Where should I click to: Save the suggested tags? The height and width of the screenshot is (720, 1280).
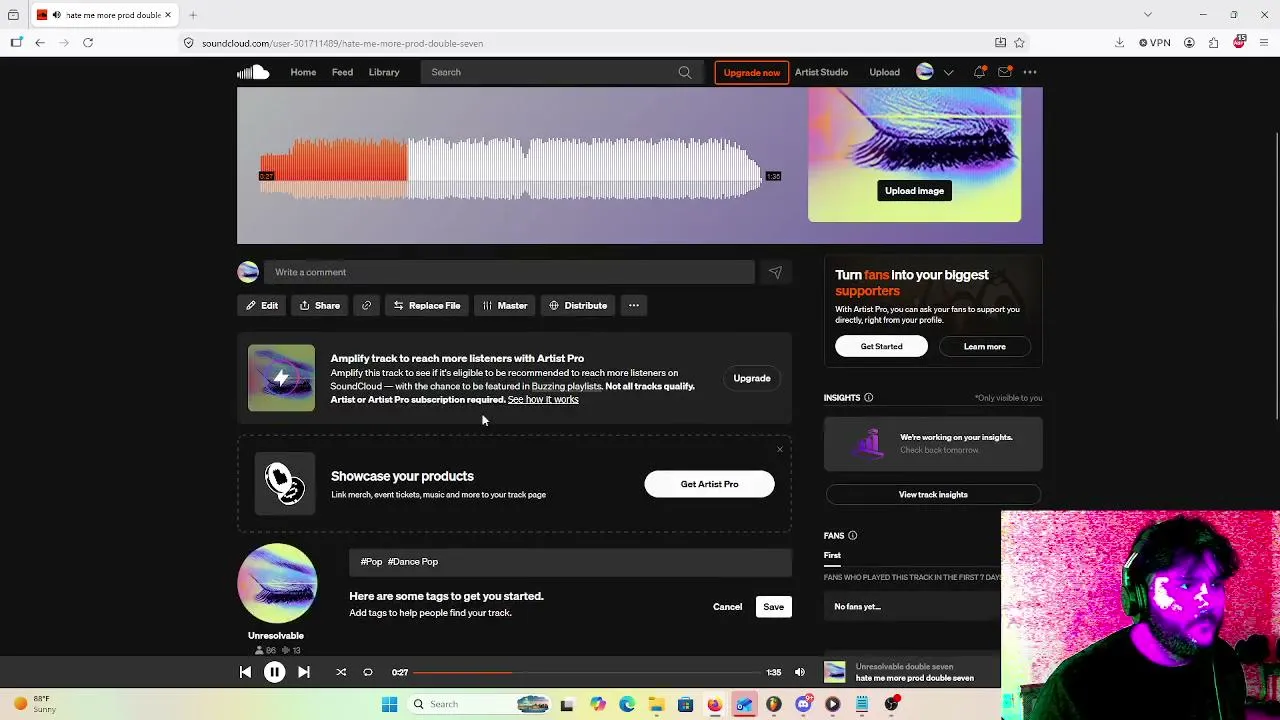pos(774,607)
